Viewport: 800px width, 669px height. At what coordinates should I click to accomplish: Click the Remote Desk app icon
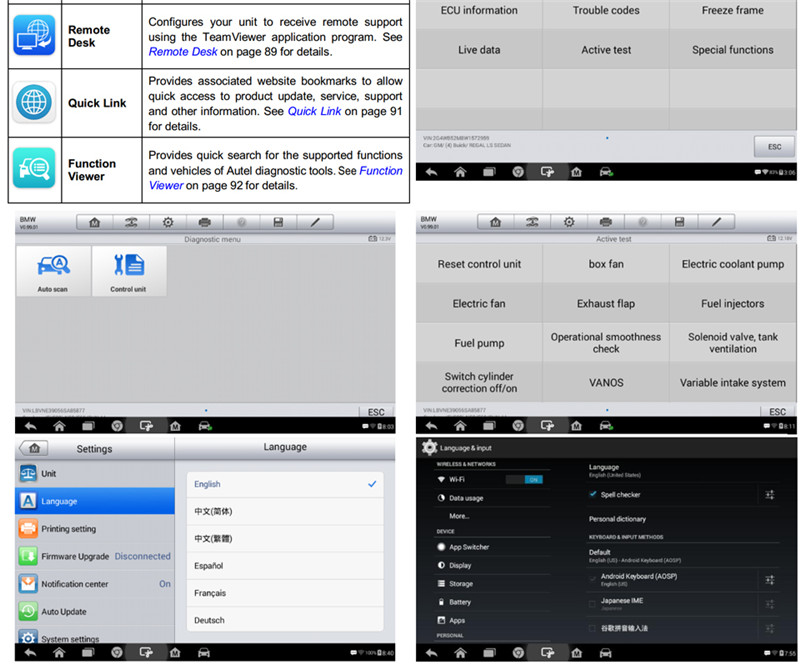click(x=34, y=36)
